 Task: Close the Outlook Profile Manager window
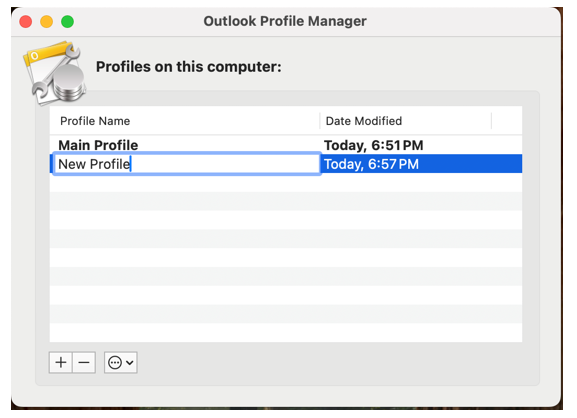[x=25, y=21]
